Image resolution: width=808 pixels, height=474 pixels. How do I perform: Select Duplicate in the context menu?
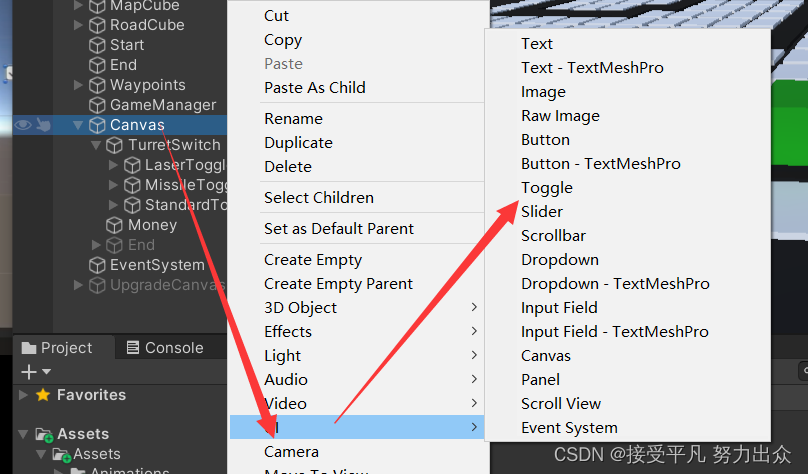298,143
